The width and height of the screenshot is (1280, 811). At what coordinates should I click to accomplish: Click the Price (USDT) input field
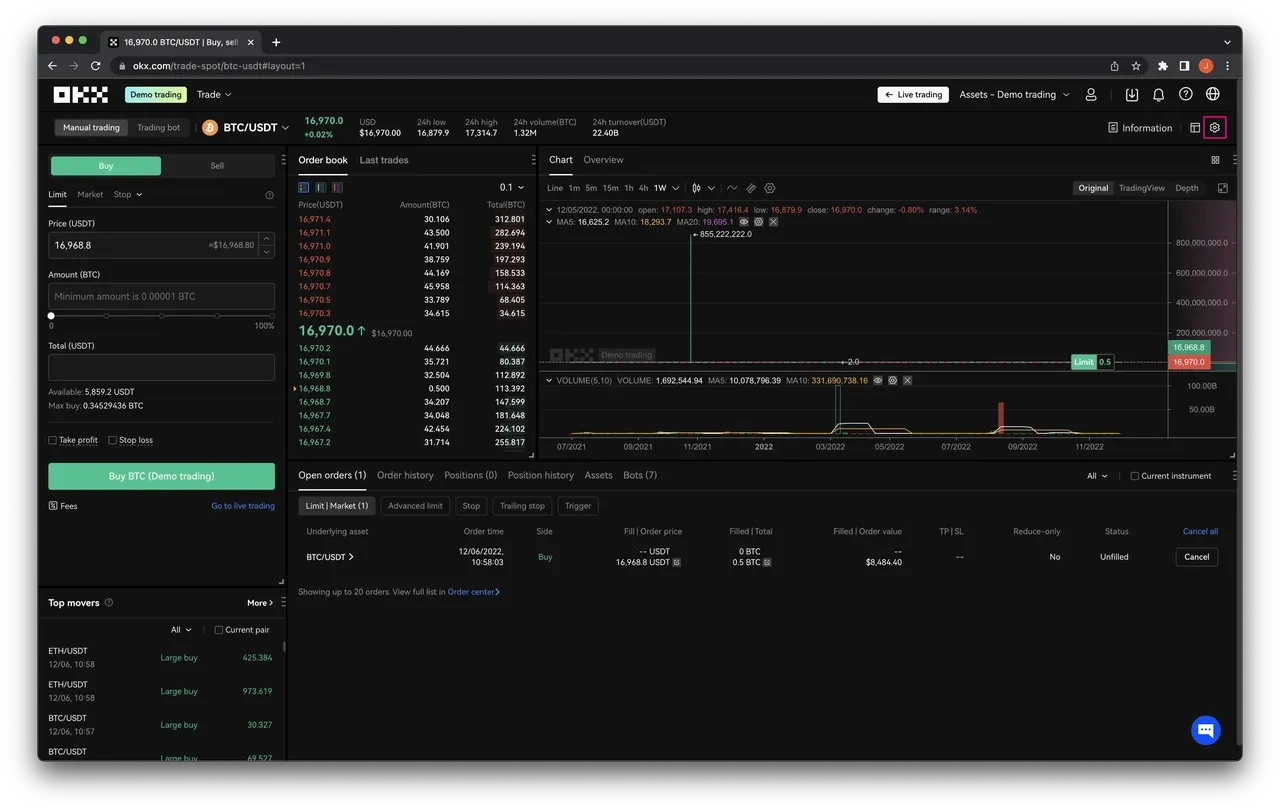click(x=161, y=245)
